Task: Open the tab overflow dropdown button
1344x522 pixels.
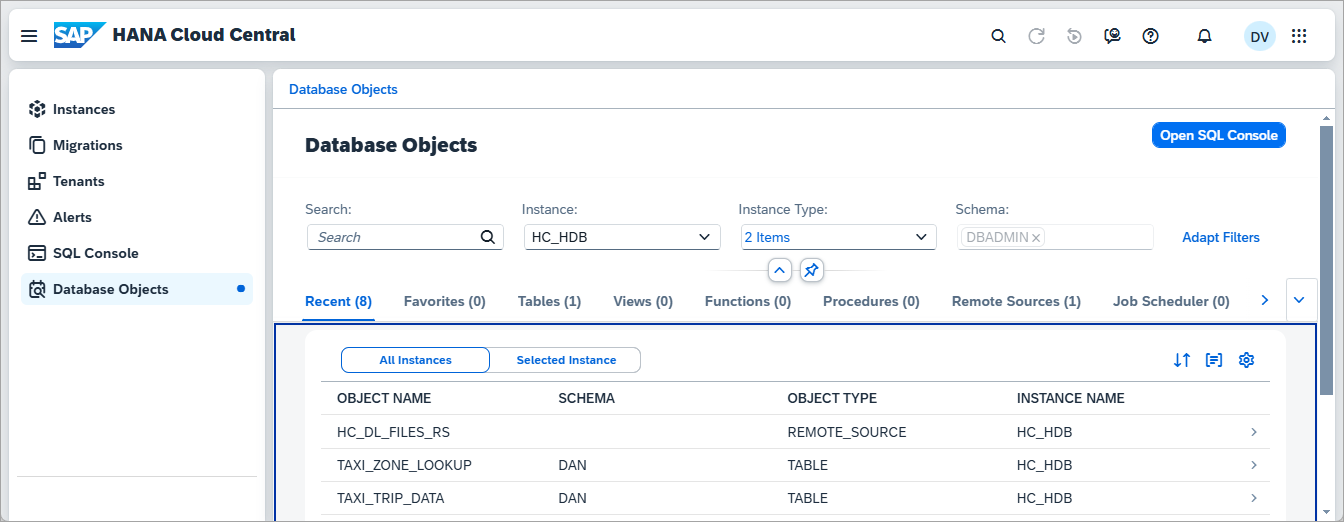Action: (1301, 300)
